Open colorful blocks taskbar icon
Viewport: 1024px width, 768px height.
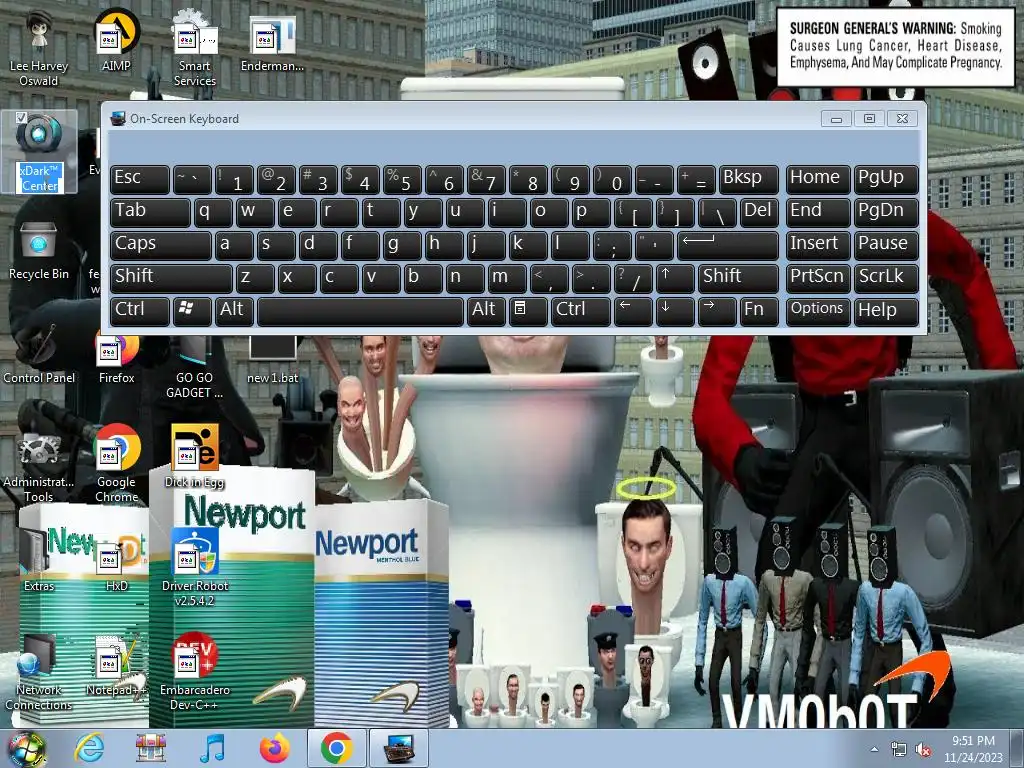point(151,748)
